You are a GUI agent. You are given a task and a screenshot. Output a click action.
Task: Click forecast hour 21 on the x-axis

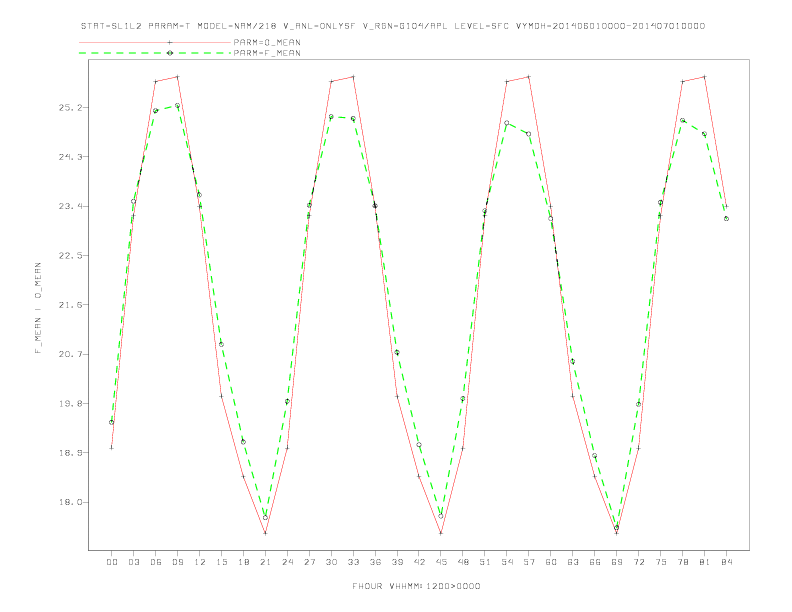tap(265, 562)
